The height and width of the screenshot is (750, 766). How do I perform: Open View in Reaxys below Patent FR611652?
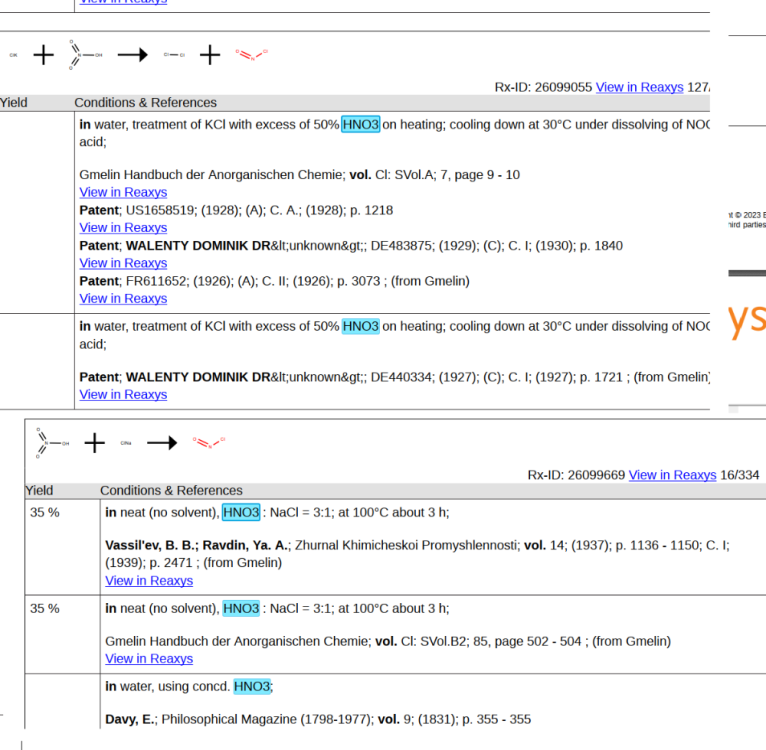pos(123,299)
